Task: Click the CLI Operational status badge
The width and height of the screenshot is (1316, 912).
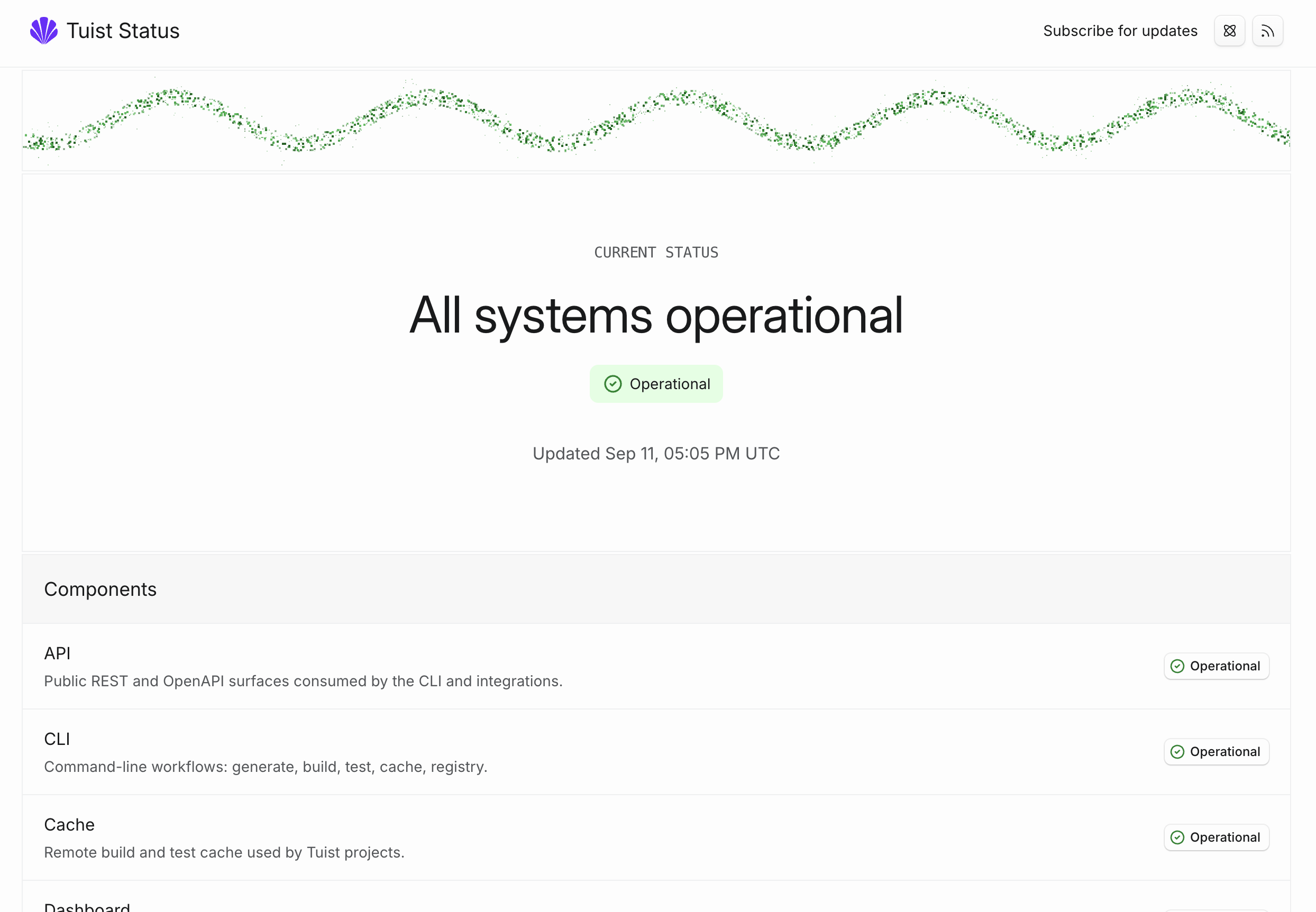Action: pyautogui.click(x=1217, y=752)
